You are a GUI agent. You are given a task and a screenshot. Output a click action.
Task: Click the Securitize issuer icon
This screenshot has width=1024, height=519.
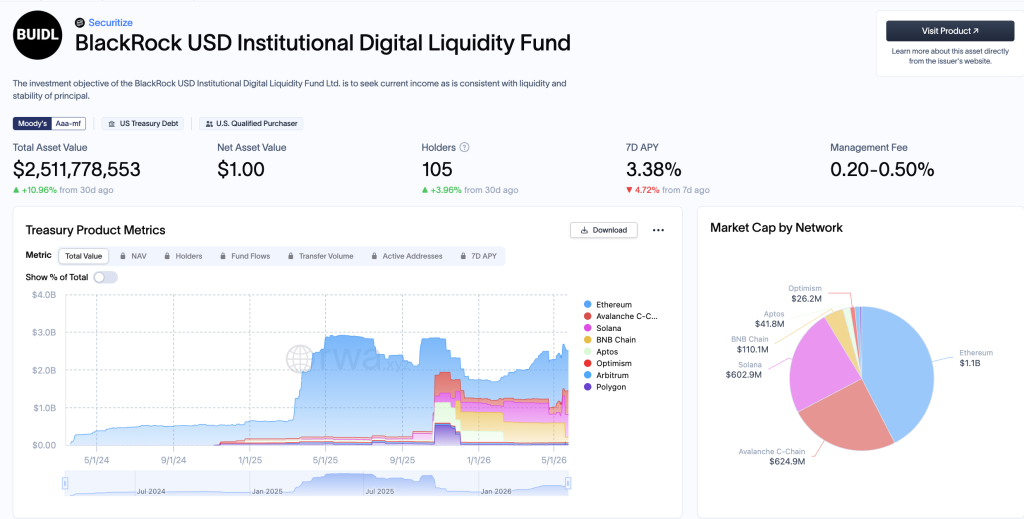point(80,23)
